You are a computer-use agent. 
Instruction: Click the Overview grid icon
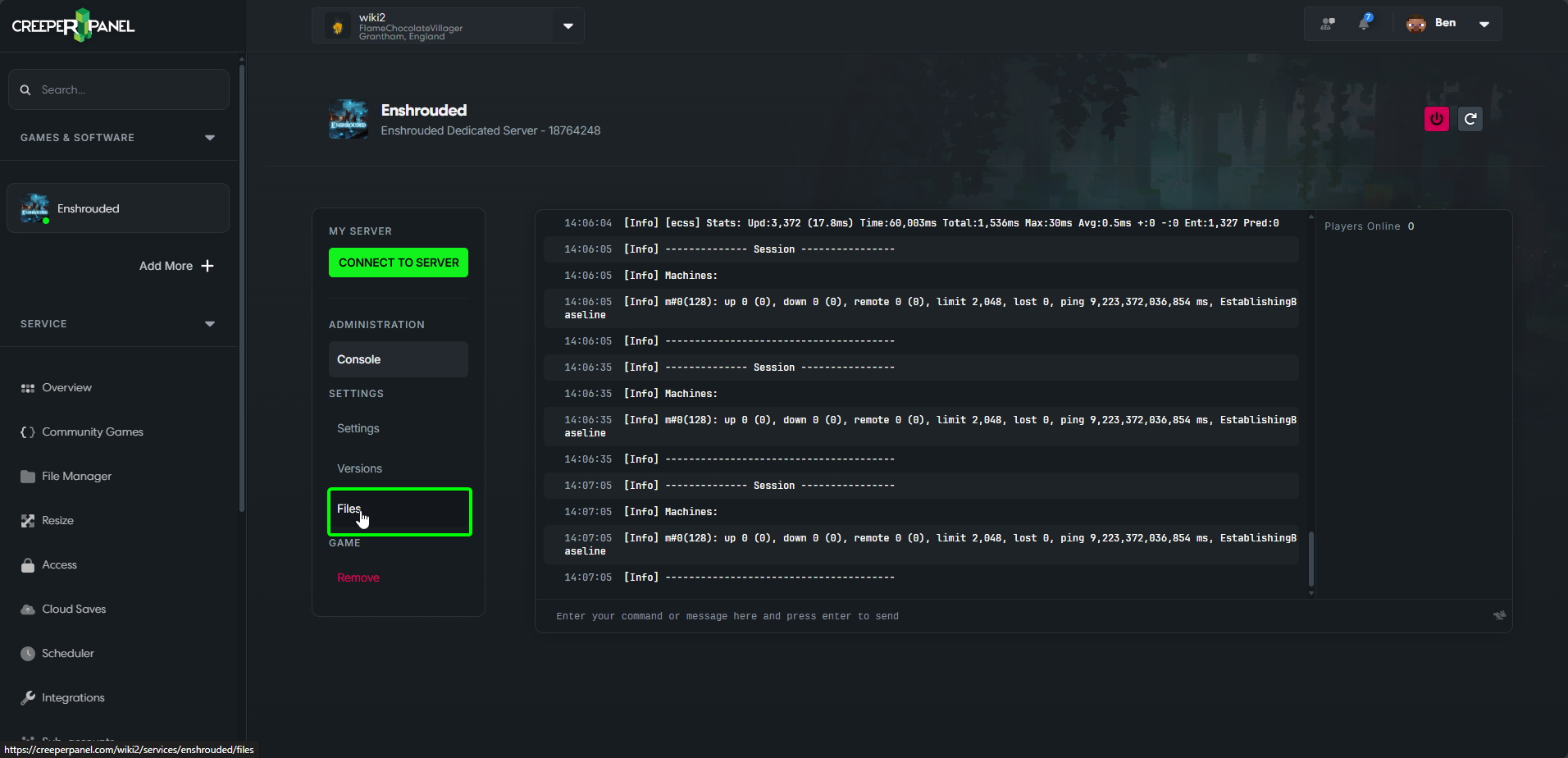click(28, 388)
